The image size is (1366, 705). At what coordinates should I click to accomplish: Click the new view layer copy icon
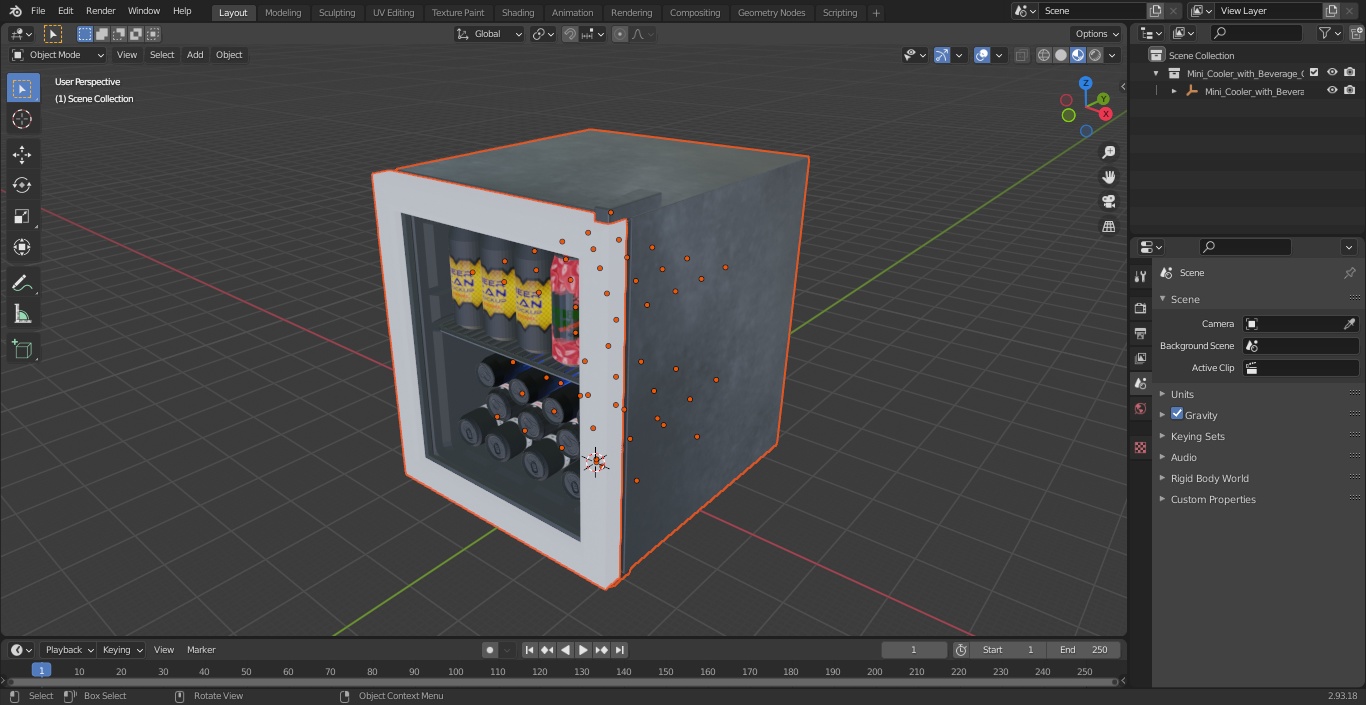tap(1331, 11)
